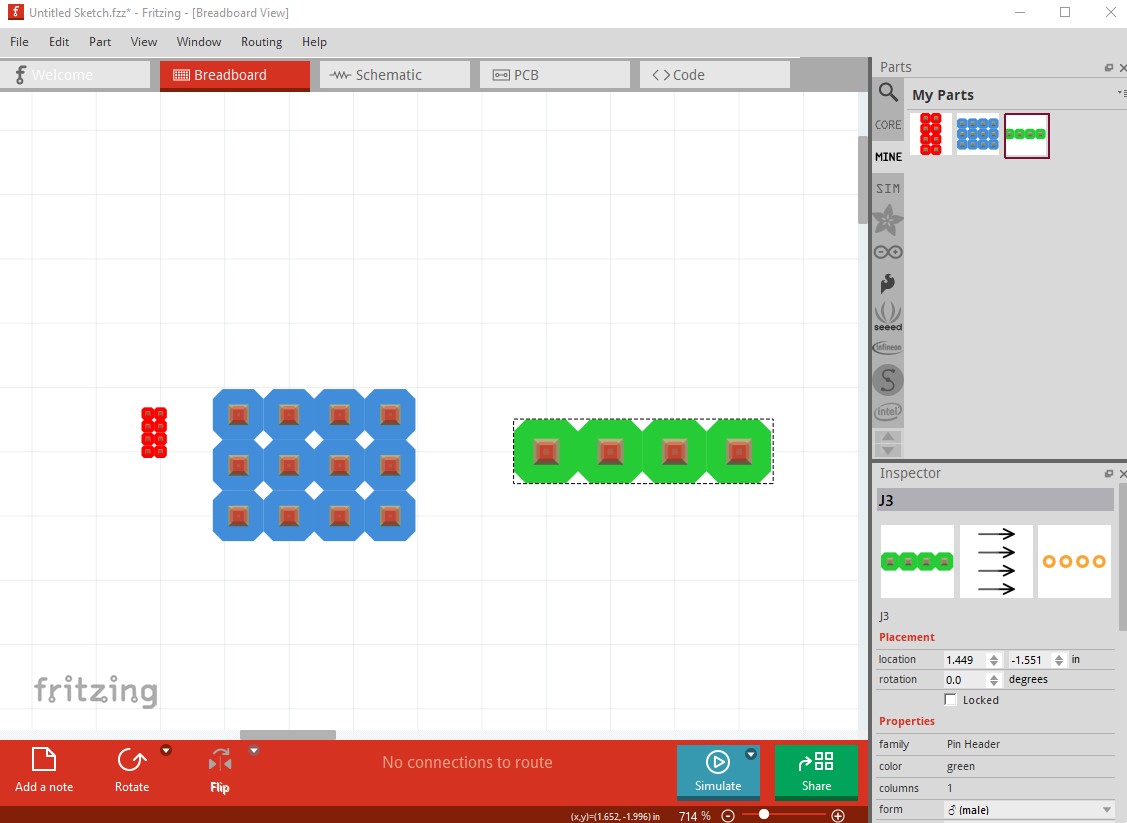Toggle the Locked checkbox in Inspector
Screen dimensions: 1127x823
pos(951,700)
